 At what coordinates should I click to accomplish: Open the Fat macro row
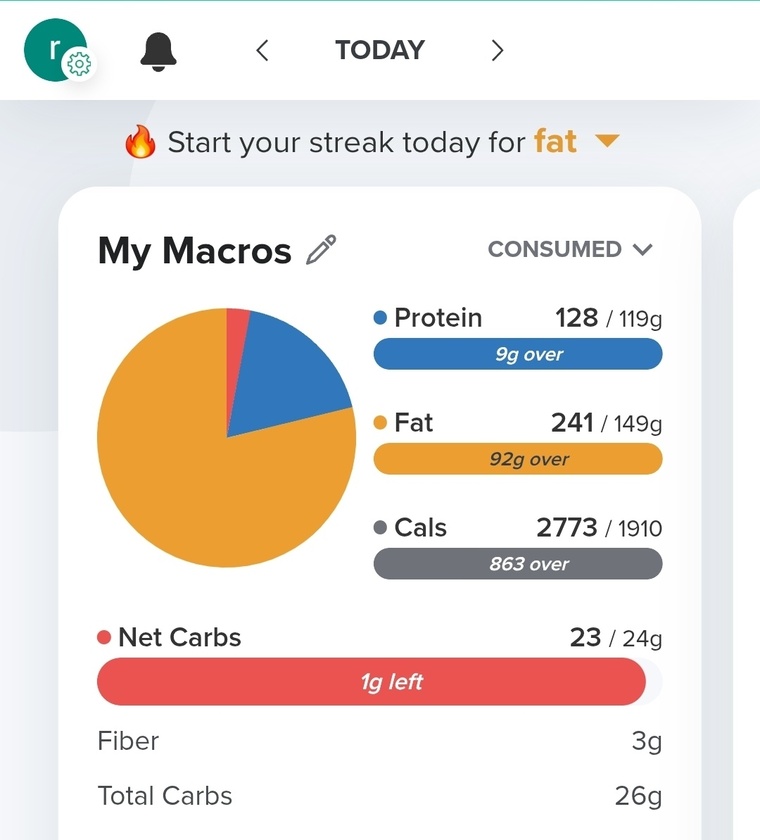click(518, 442)
